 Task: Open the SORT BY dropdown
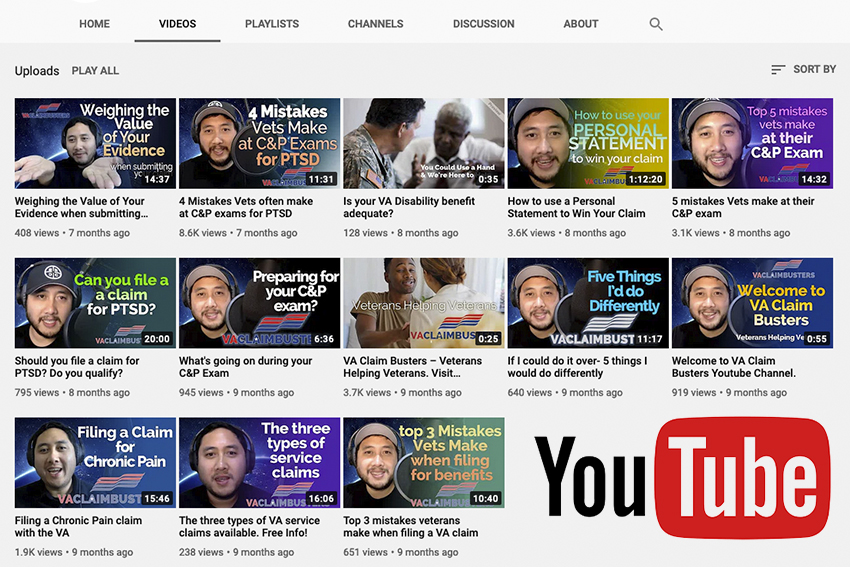click(803, 69)
